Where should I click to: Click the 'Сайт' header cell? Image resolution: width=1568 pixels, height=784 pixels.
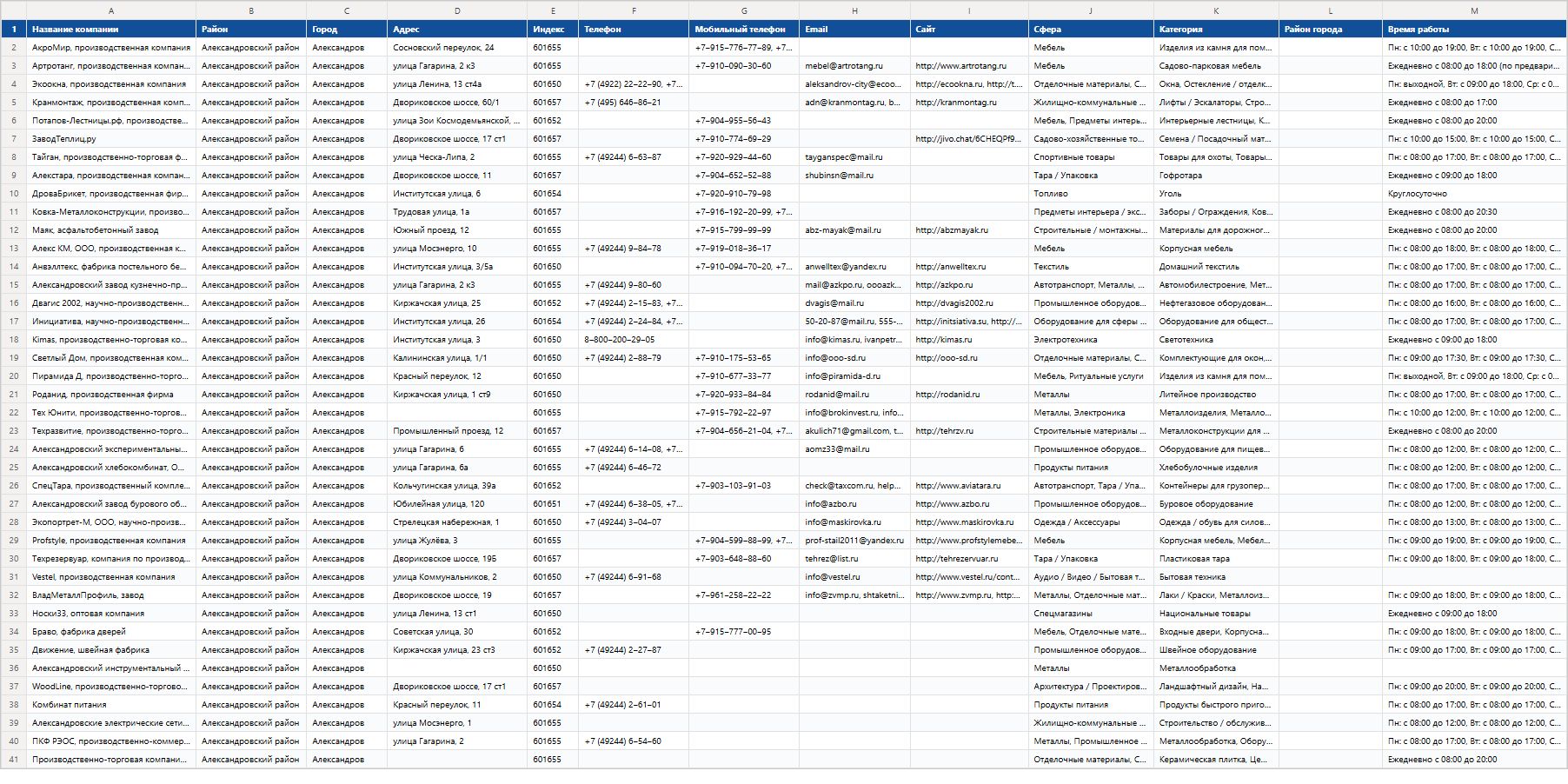coord(969,29)
